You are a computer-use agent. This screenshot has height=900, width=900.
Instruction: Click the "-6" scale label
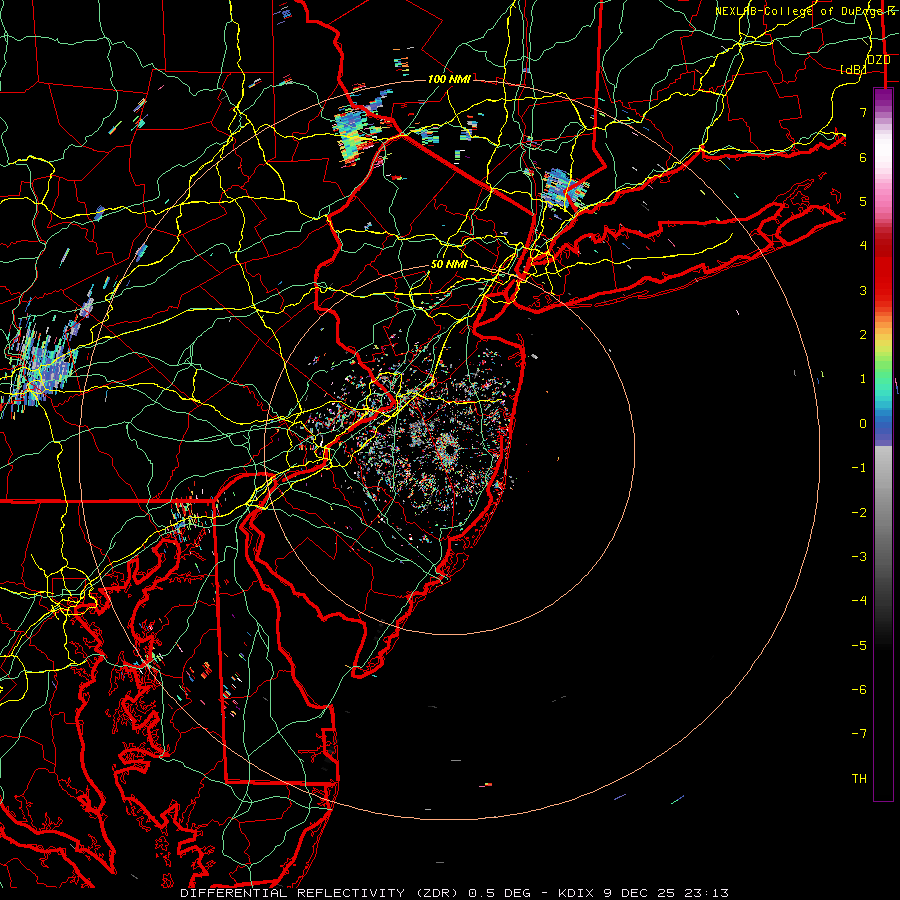tap(859, 689)
